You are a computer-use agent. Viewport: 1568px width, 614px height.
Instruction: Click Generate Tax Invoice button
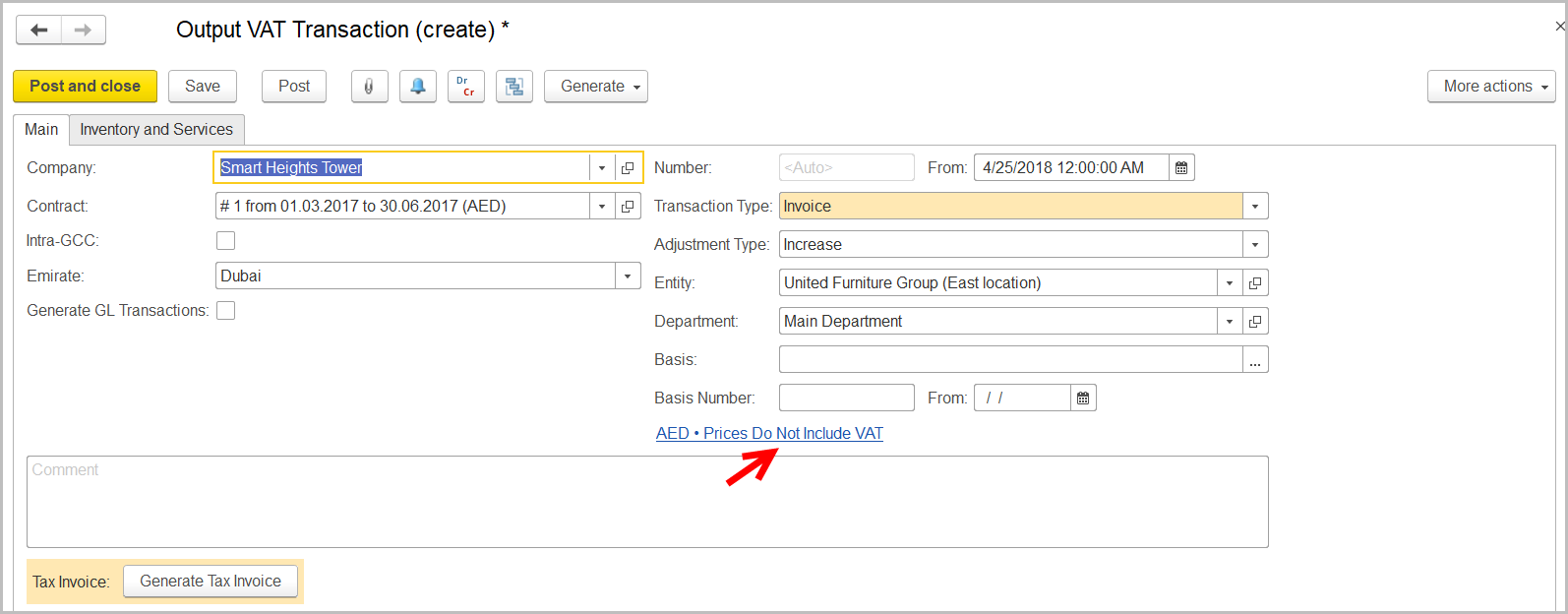coord(211,582)
